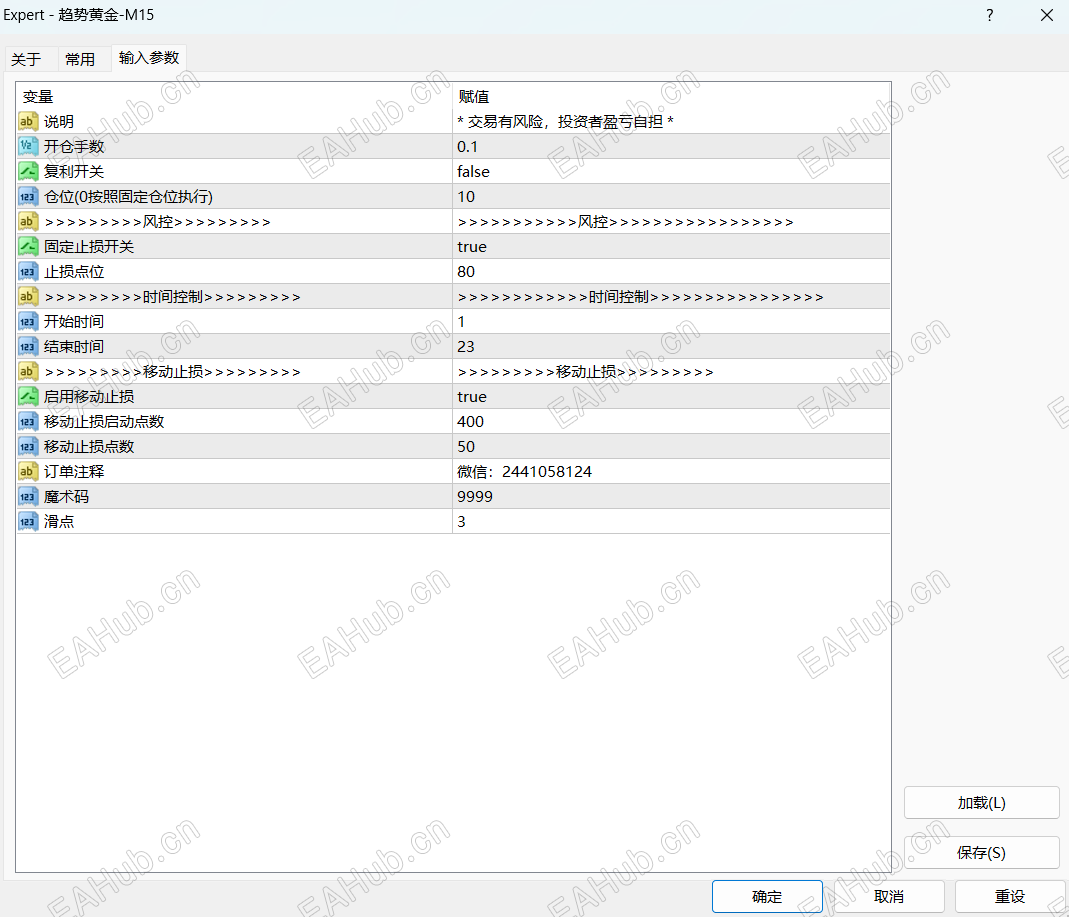Select the 结束时间 value 23

[x=466, y=346]
